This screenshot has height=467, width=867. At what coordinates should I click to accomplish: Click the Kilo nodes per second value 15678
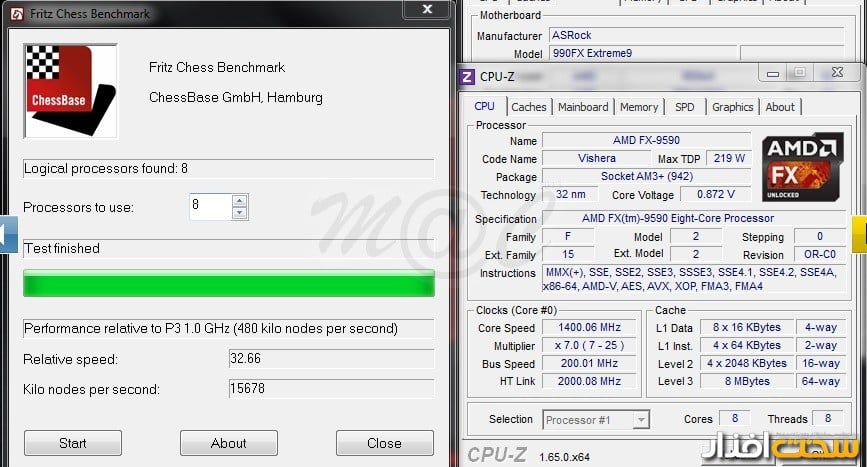[x=332, y=389]
